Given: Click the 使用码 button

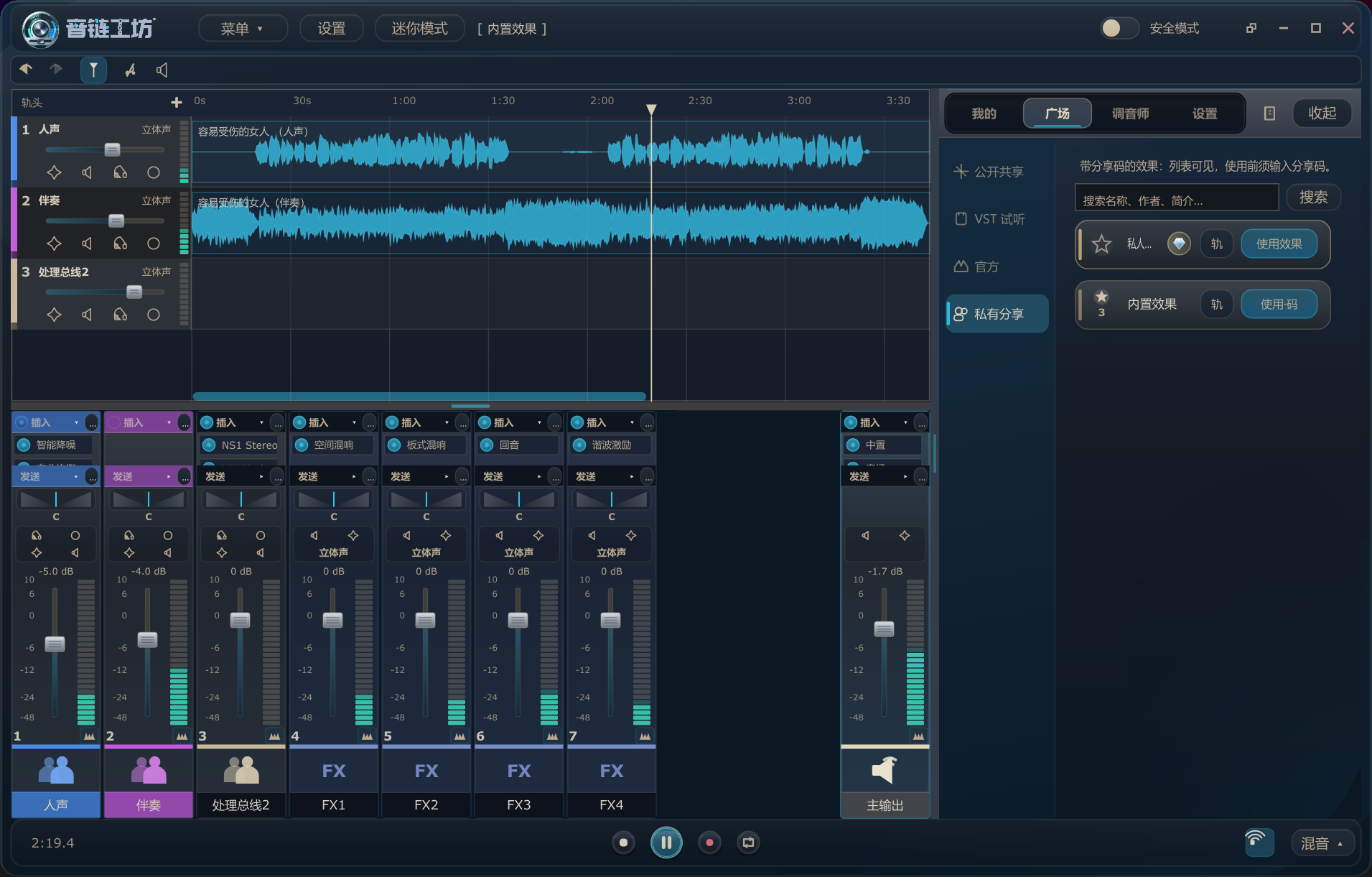Looking at the screenshot, I should (x=1279, y=305).
